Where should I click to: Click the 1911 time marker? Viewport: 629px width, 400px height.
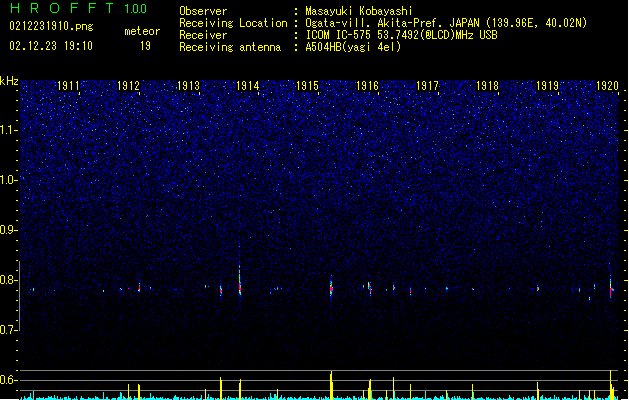pos(68,86)
